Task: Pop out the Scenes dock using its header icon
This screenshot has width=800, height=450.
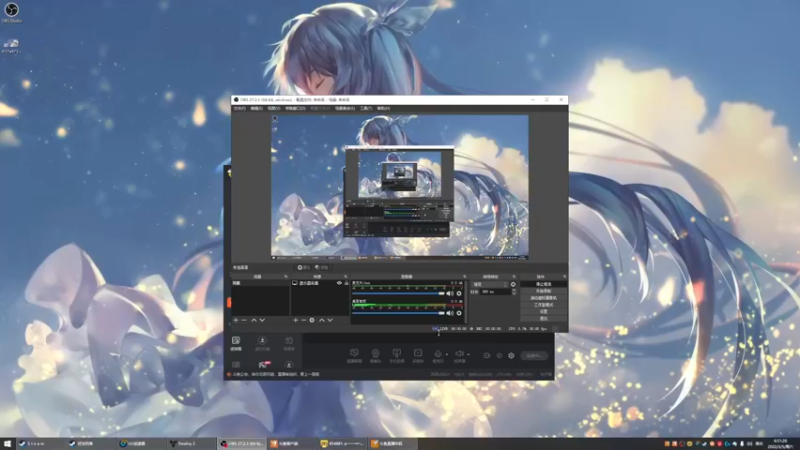Action: pyautogui.click(x=286, y=277)
